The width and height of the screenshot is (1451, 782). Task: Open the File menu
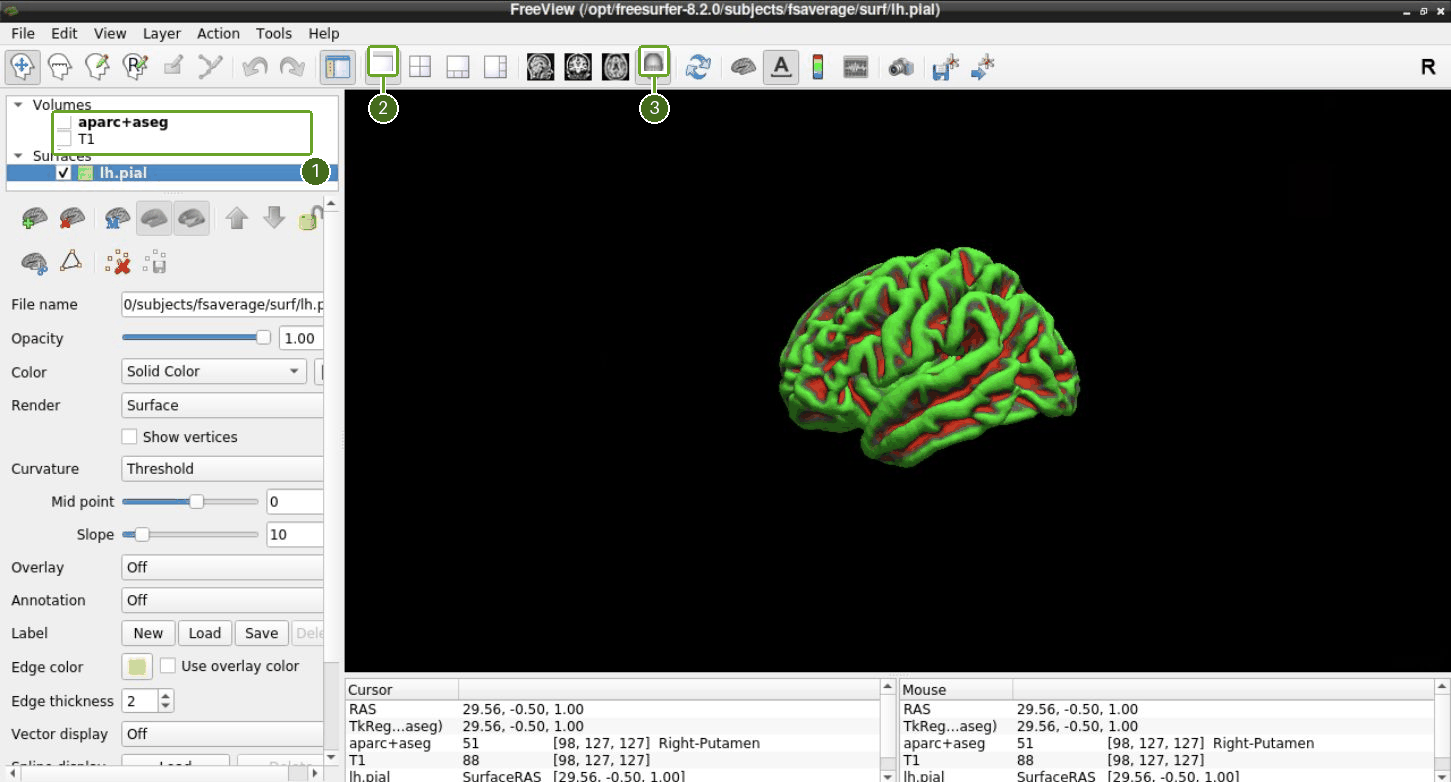pyautogui.click(x=23, y=33)
